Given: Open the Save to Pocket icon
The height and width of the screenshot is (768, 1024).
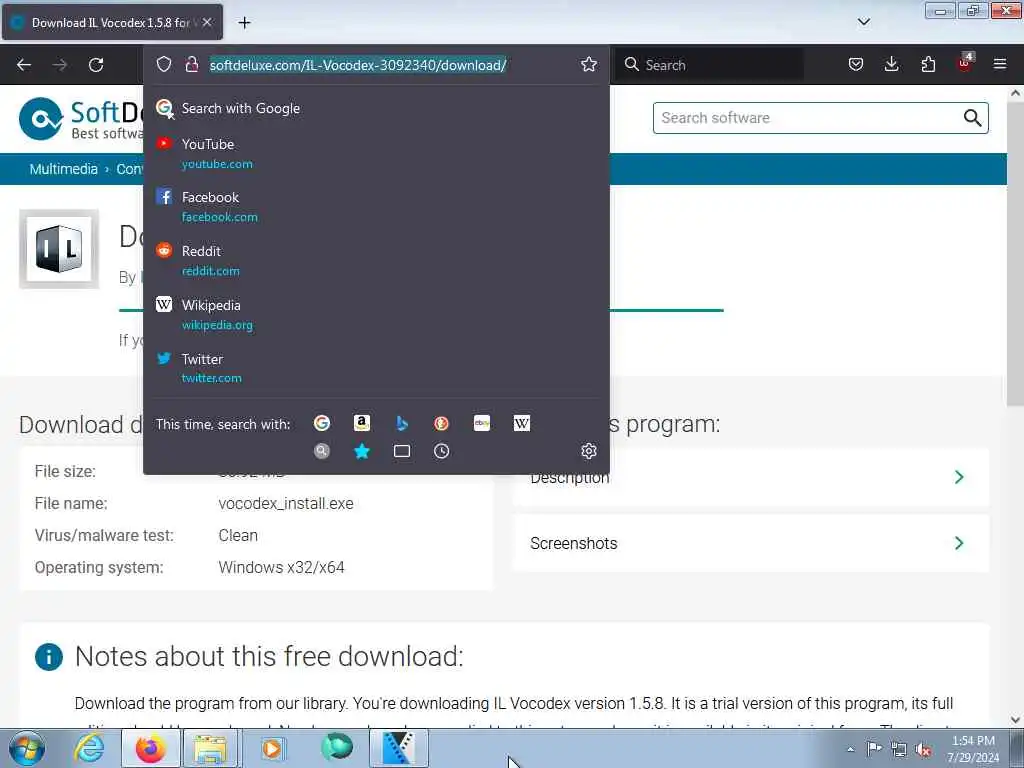Looking at the screenshot, I should (856, 64).
